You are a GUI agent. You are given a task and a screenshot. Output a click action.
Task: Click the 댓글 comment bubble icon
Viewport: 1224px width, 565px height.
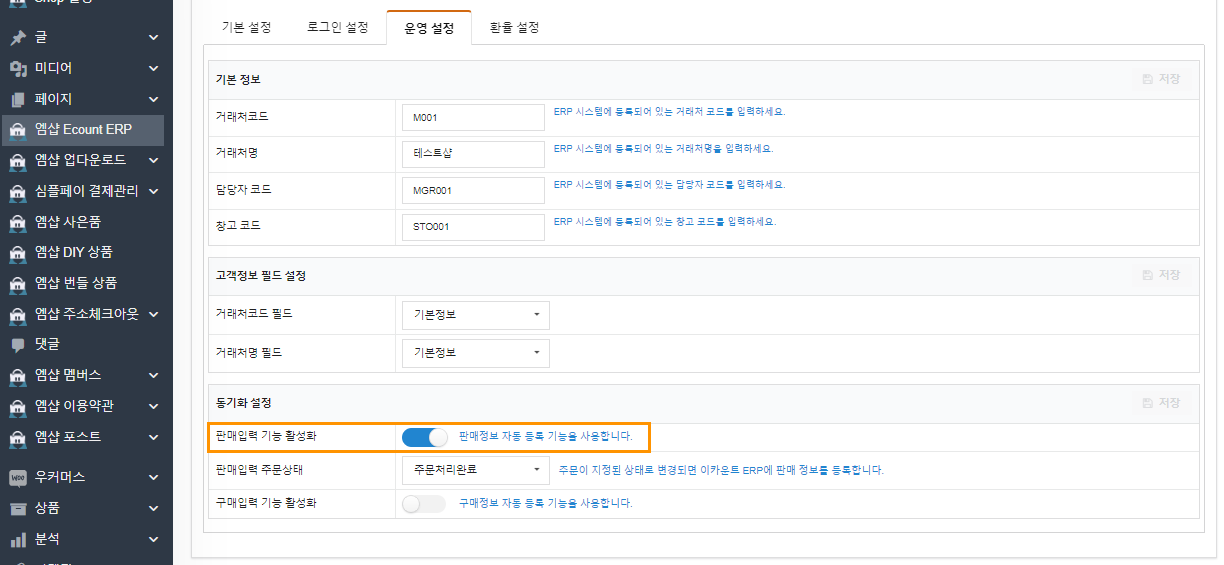[17, 345]
